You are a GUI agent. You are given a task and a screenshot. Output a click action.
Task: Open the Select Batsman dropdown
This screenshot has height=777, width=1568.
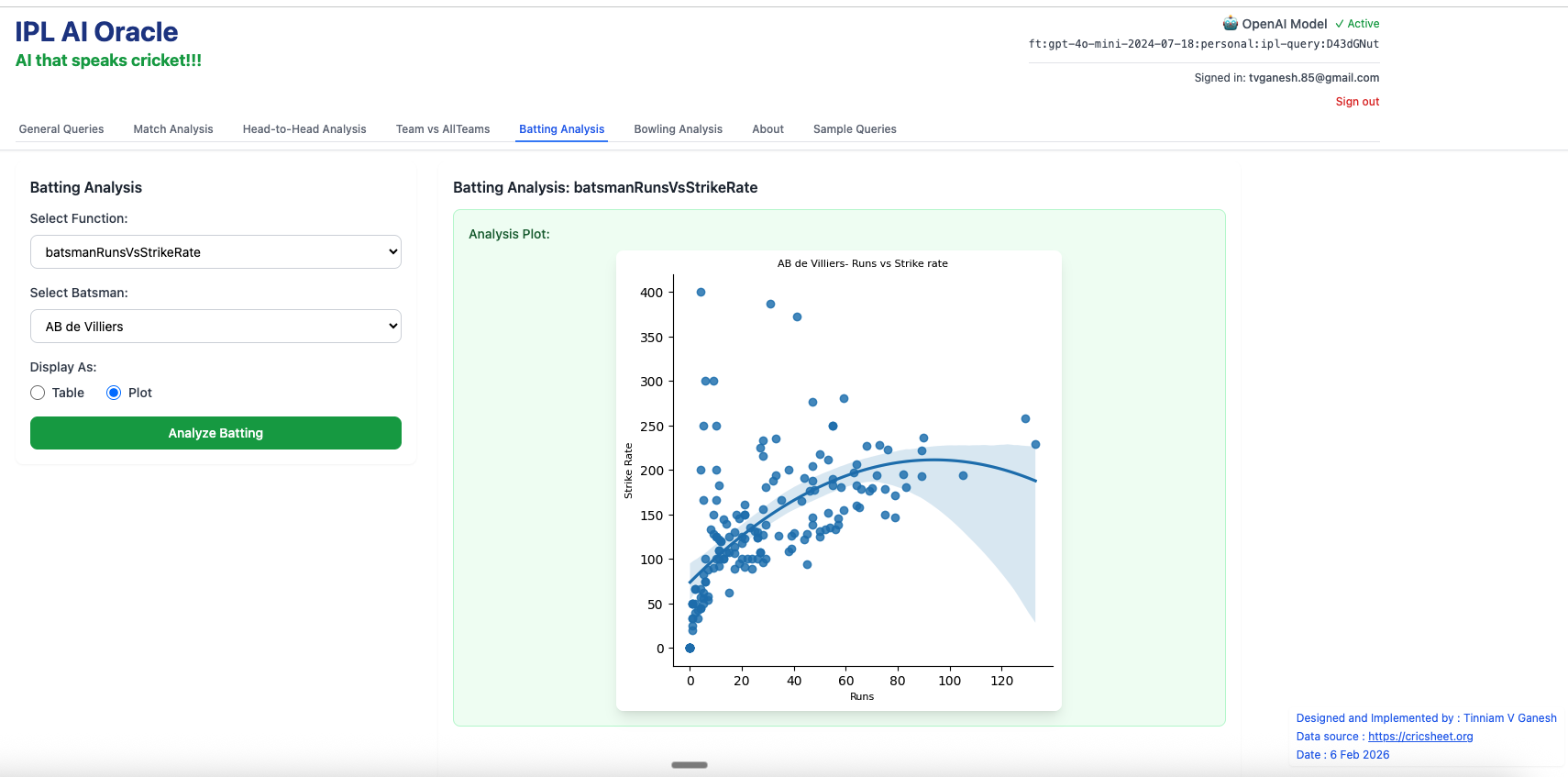[x=215, y=327]
